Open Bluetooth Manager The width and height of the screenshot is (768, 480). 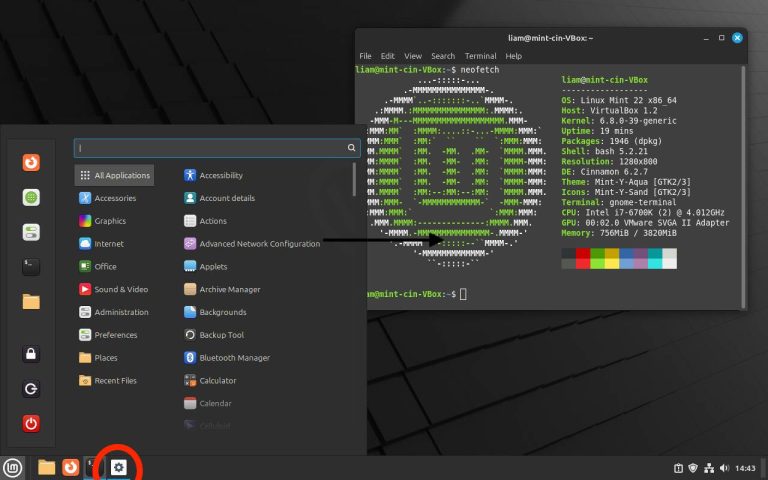pos(227,358)
